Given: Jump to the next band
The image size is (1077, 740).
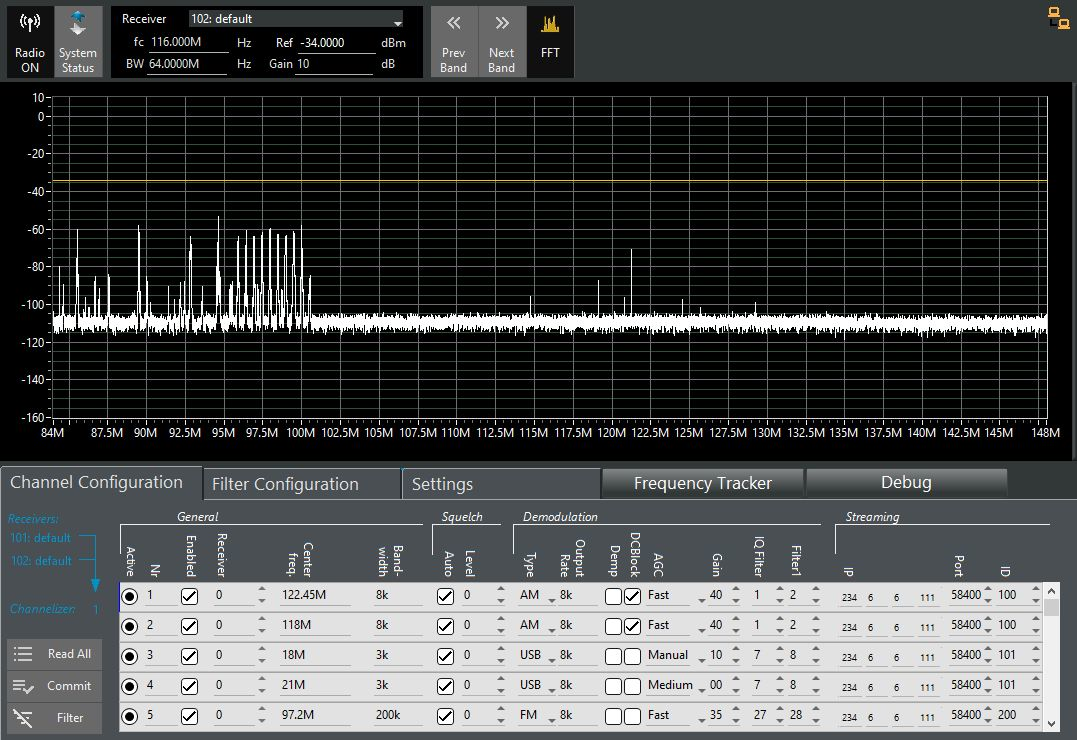Looking at the screenshot, I should [x=501, y=43].
